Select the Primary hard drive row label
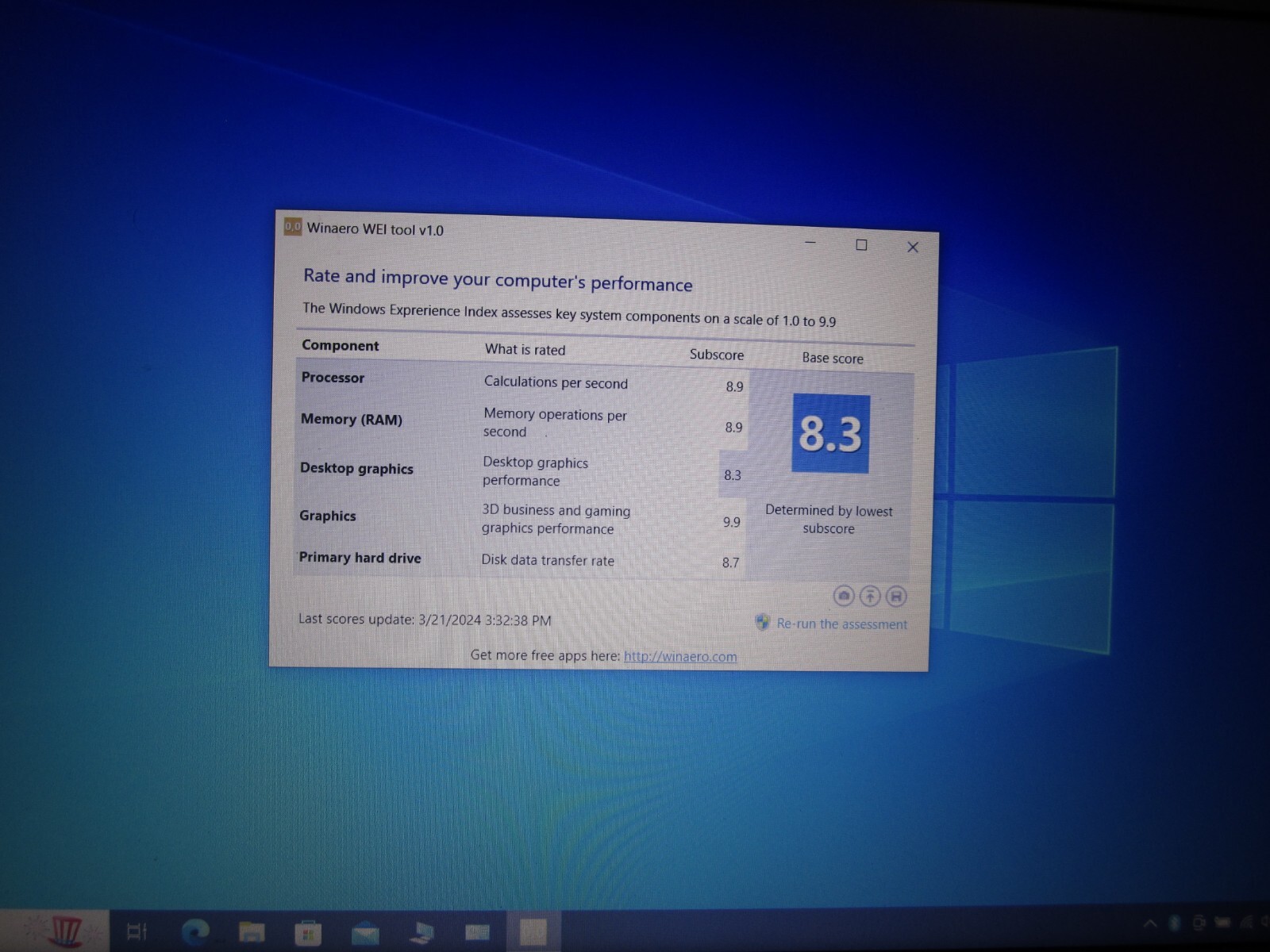This screenshot has width=1270, height=952. click(x=360, y=558)
